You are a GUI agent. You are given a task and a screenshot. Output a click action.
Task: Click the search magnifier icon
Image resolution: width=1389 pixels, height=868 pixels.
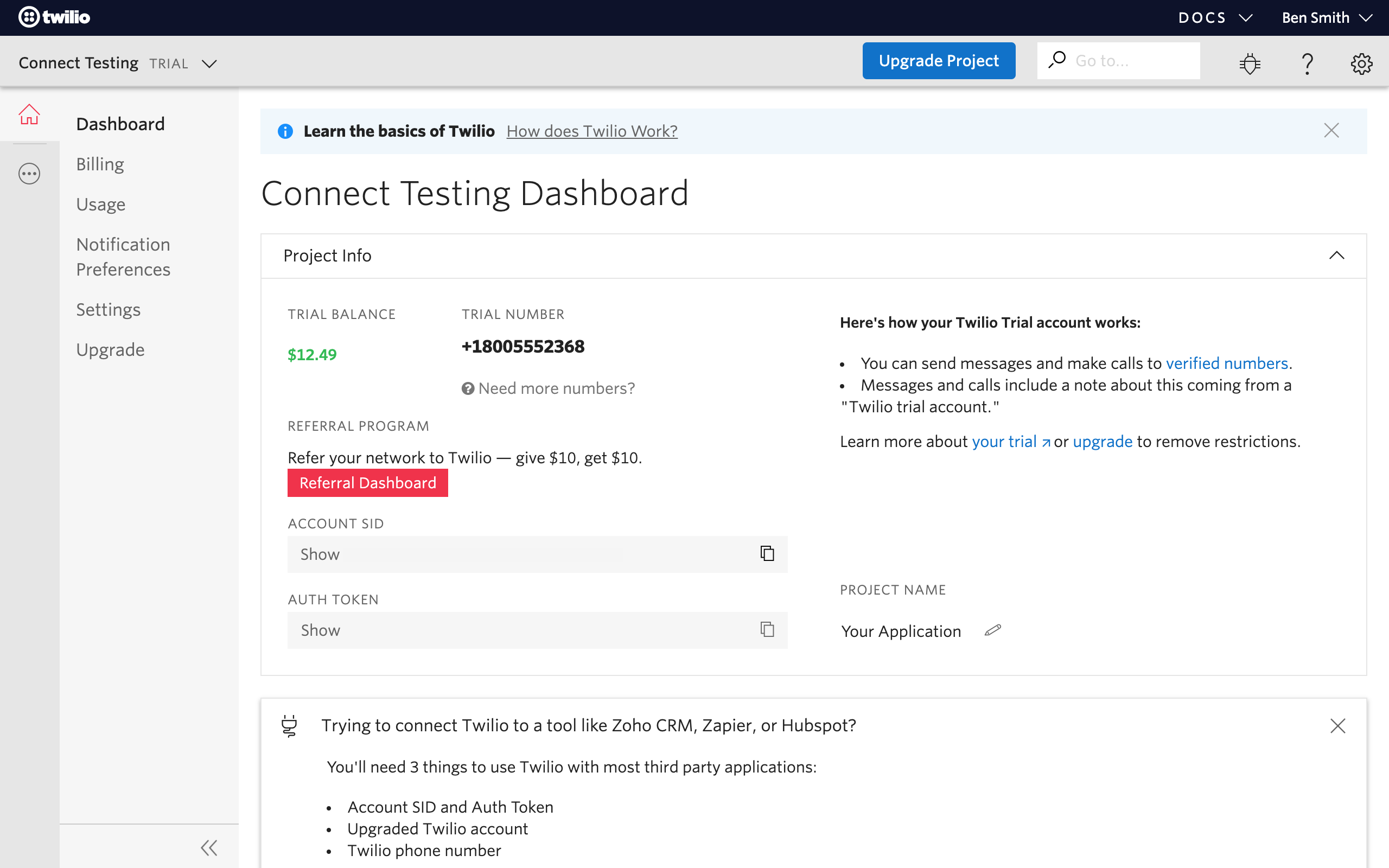pyautogui.click(x=1057, y=60)
